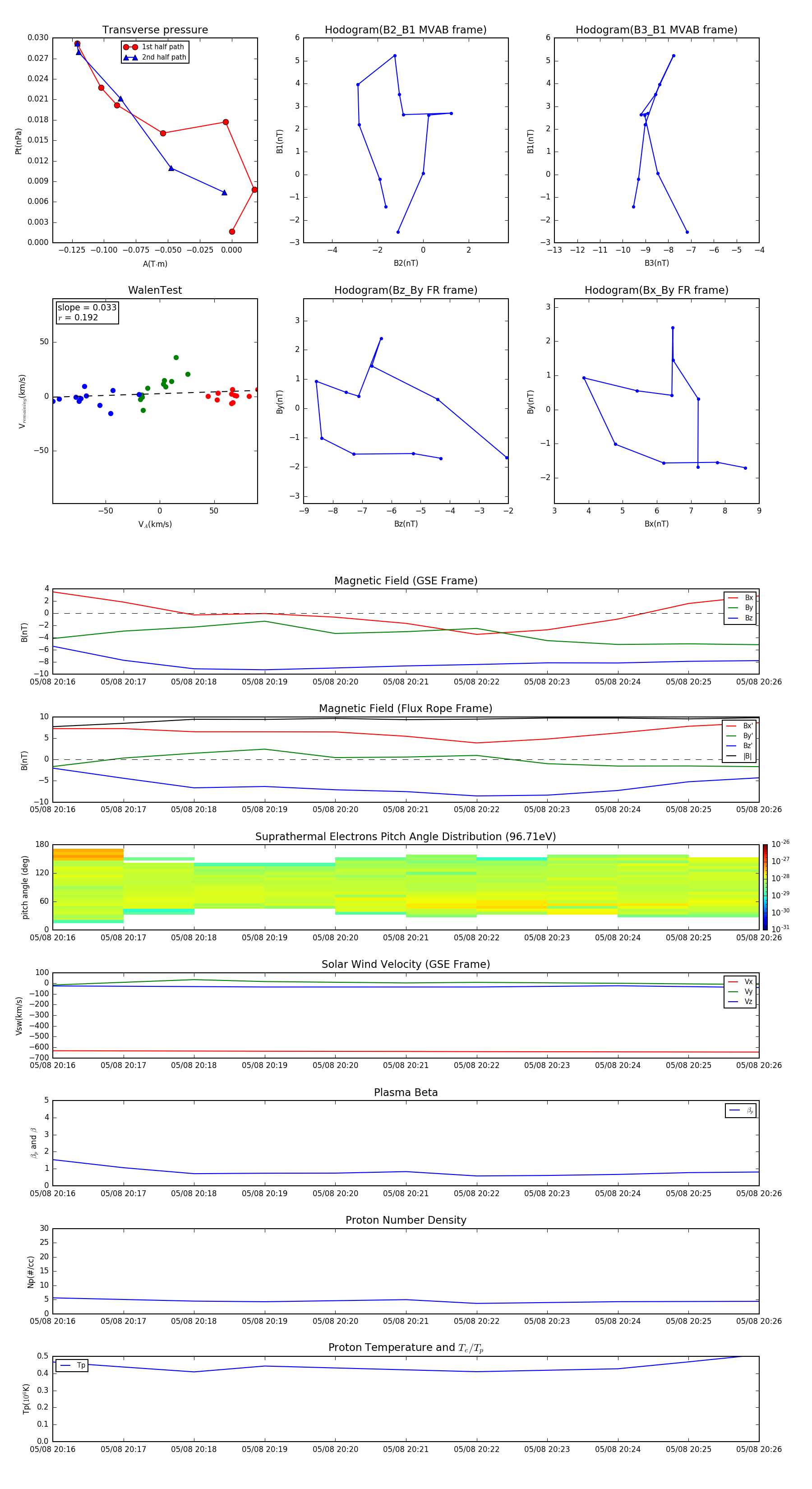Click the Suprathermal Electrons Pitch Angle Distribution title
Viewport: 812px width, 1489px height.
pos(406,837)
